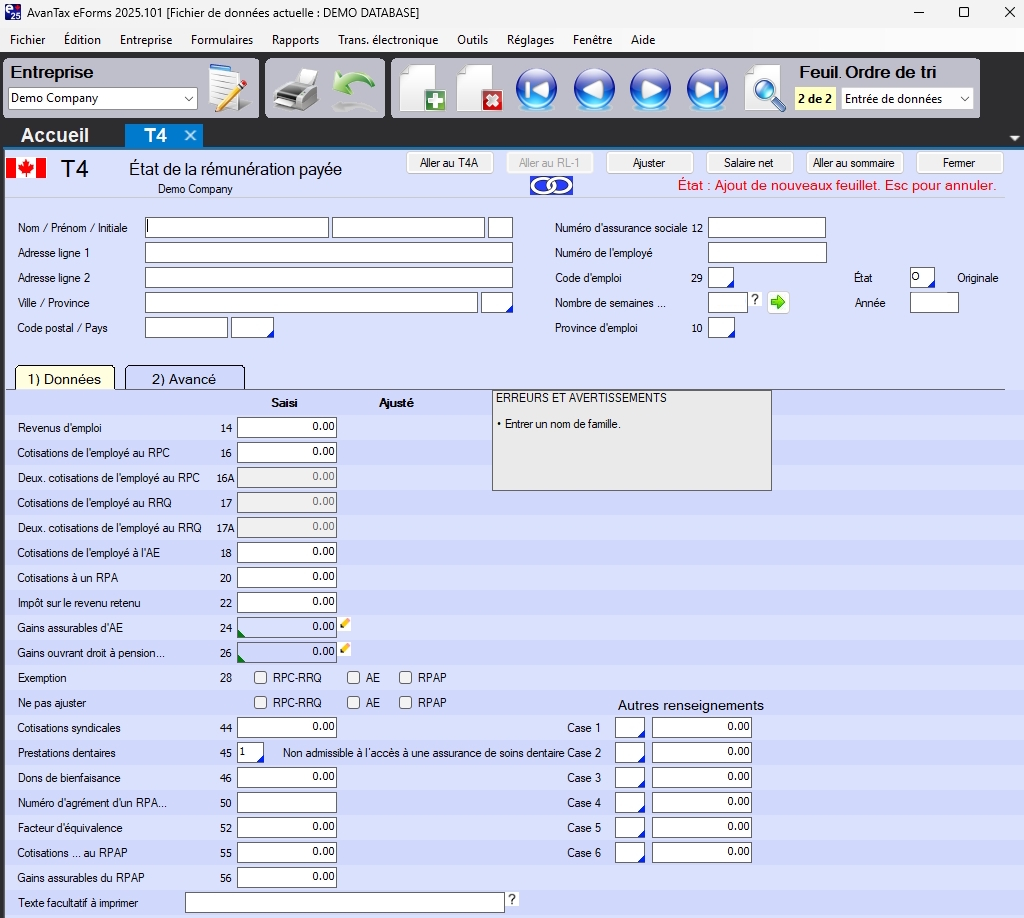This screenshot has width=1024, height=918.
Task: Add a new slip with plus icon
Action: pos(423,88)
